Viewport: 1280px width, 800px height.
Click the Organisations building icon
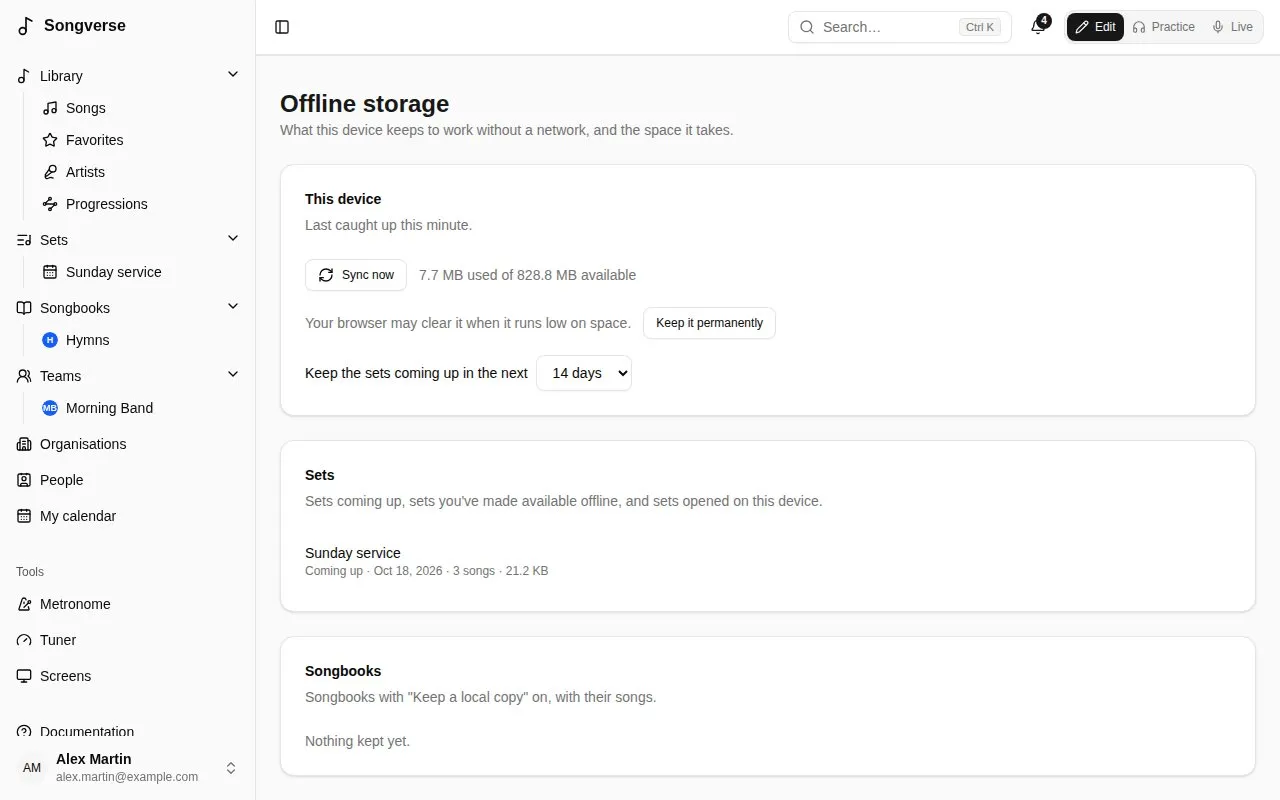pos(24,444)
